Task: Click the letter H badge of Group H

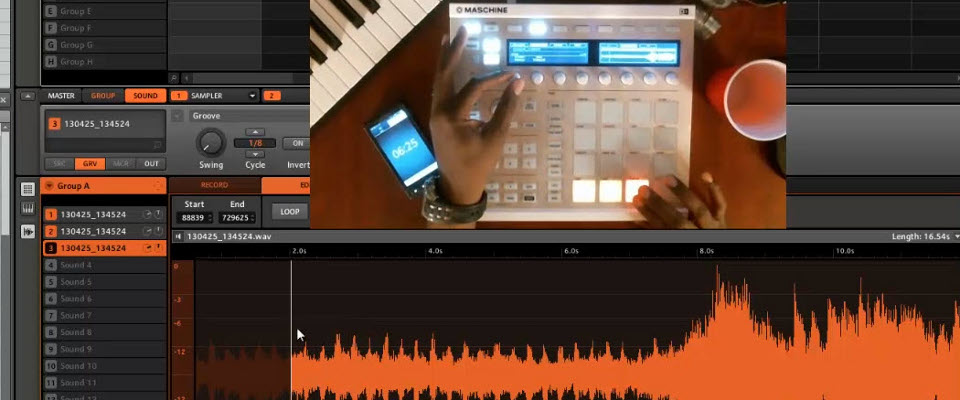Action: tap(50, 62)
